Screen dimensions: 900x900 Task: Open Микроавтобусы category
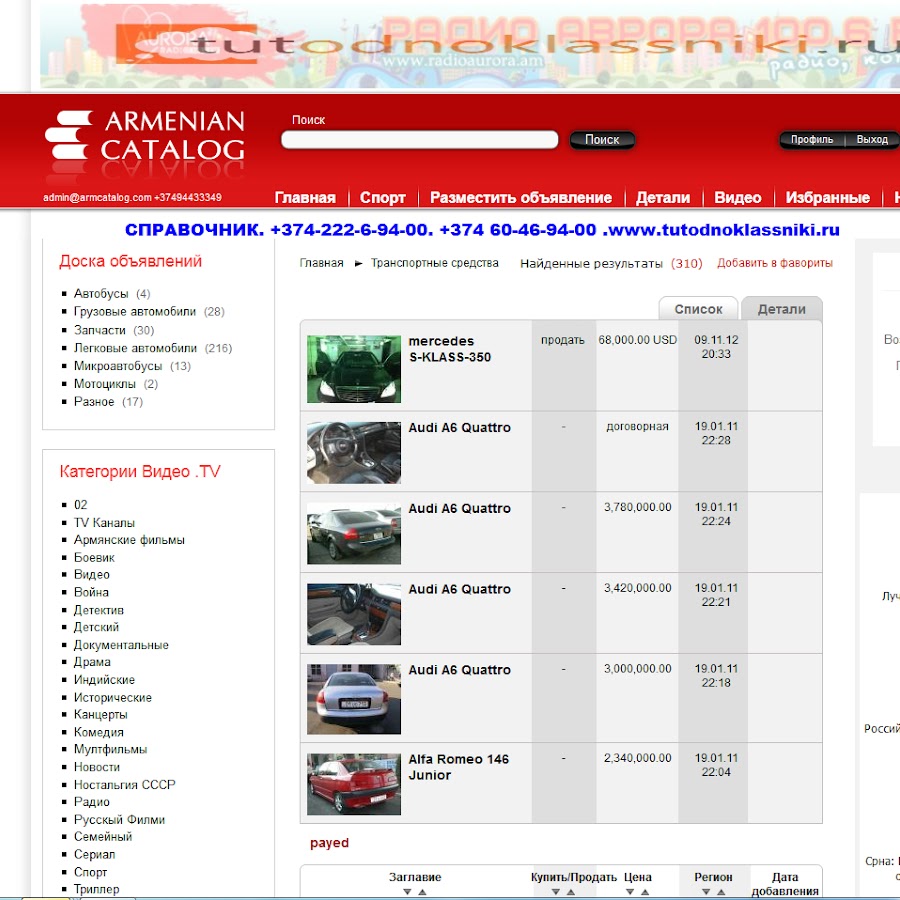point(118,366)
